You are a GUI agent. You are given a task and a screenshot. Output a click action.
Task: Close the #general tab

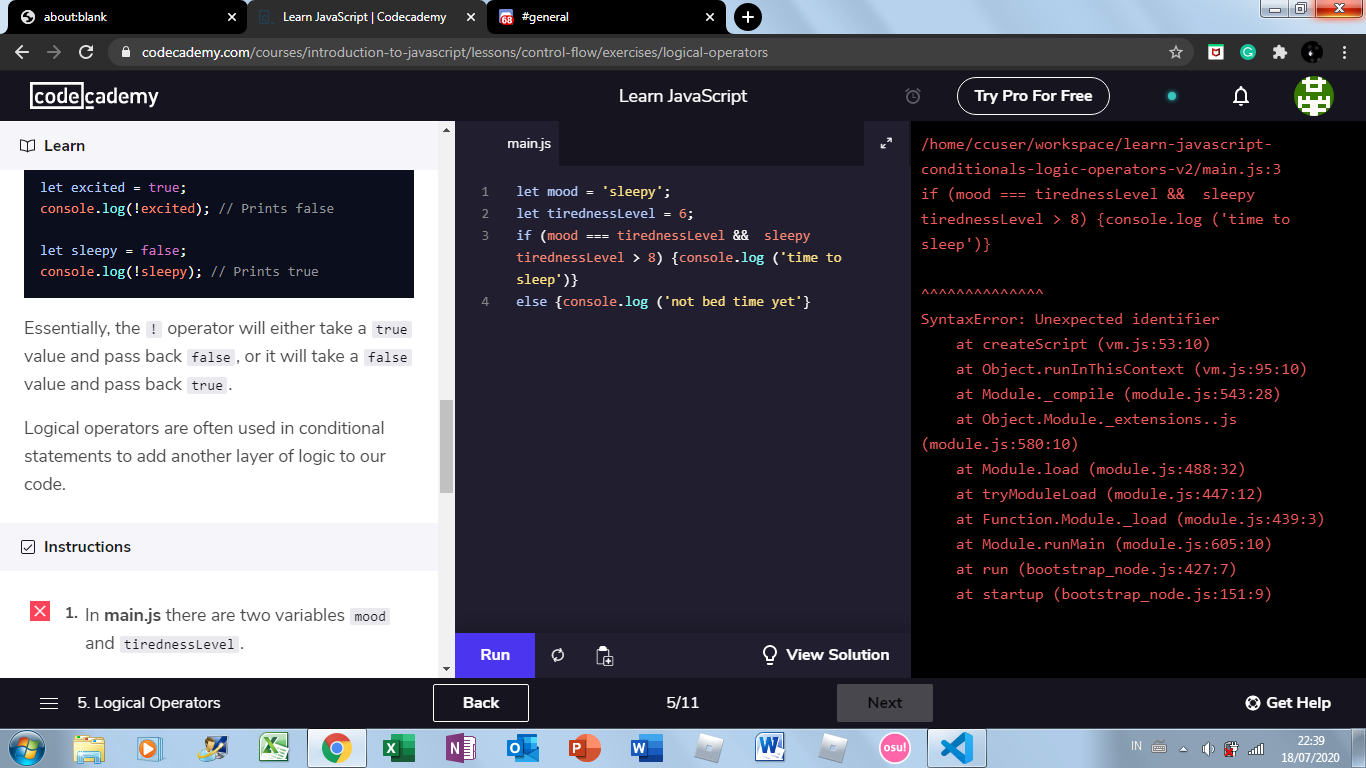pyautogui.click(x=710, y=17)
